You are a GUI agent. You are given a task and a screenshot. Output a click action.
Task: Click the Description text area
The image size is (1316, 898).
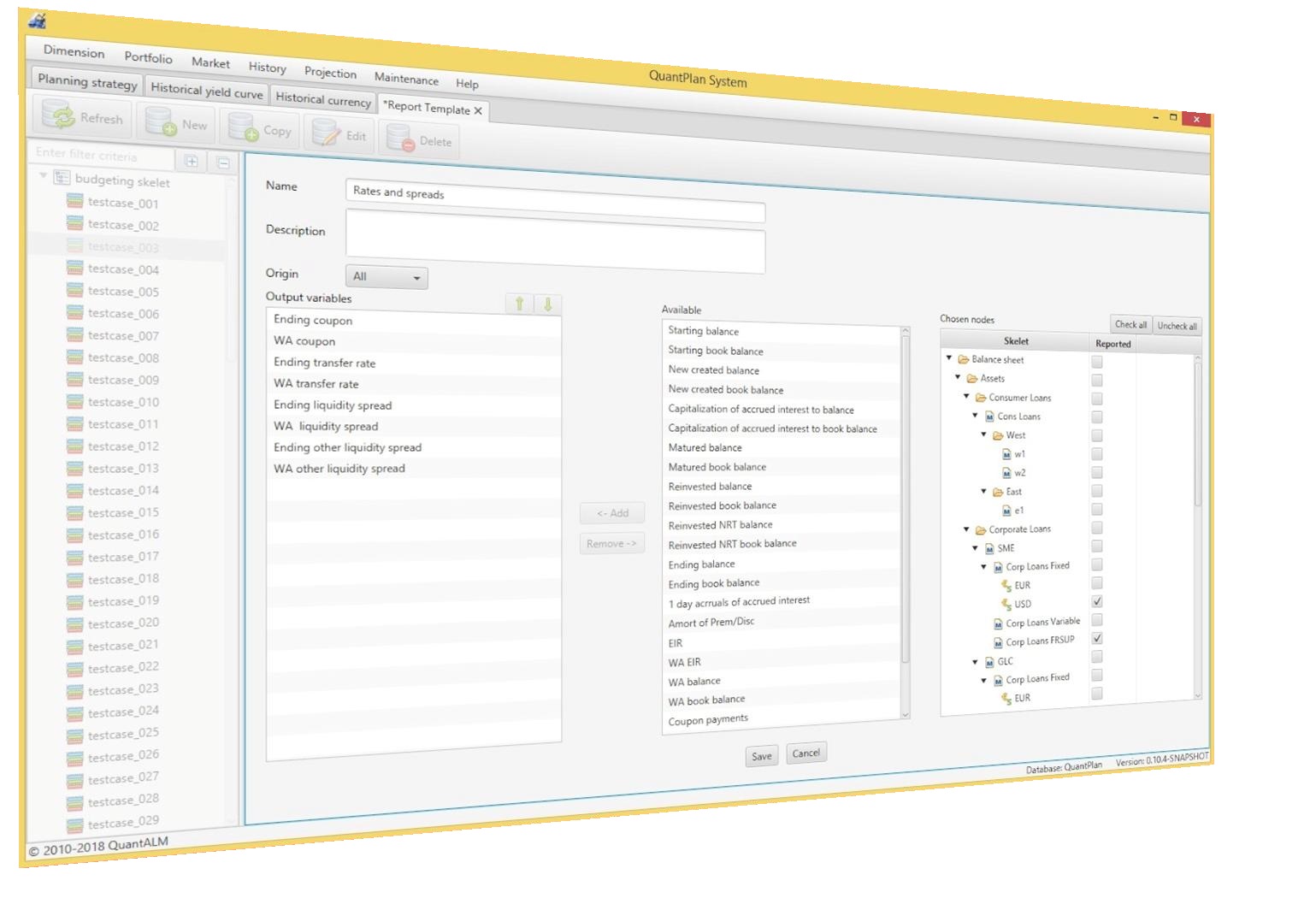tap(555, 243)
